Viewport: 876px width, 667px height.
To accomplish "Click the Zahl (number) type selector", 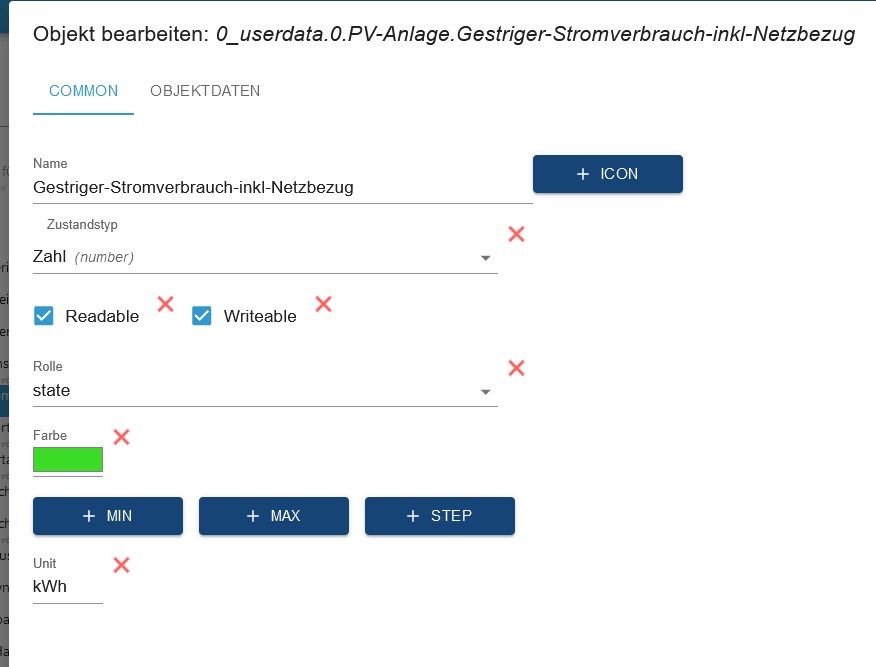I will pos(250,257).
